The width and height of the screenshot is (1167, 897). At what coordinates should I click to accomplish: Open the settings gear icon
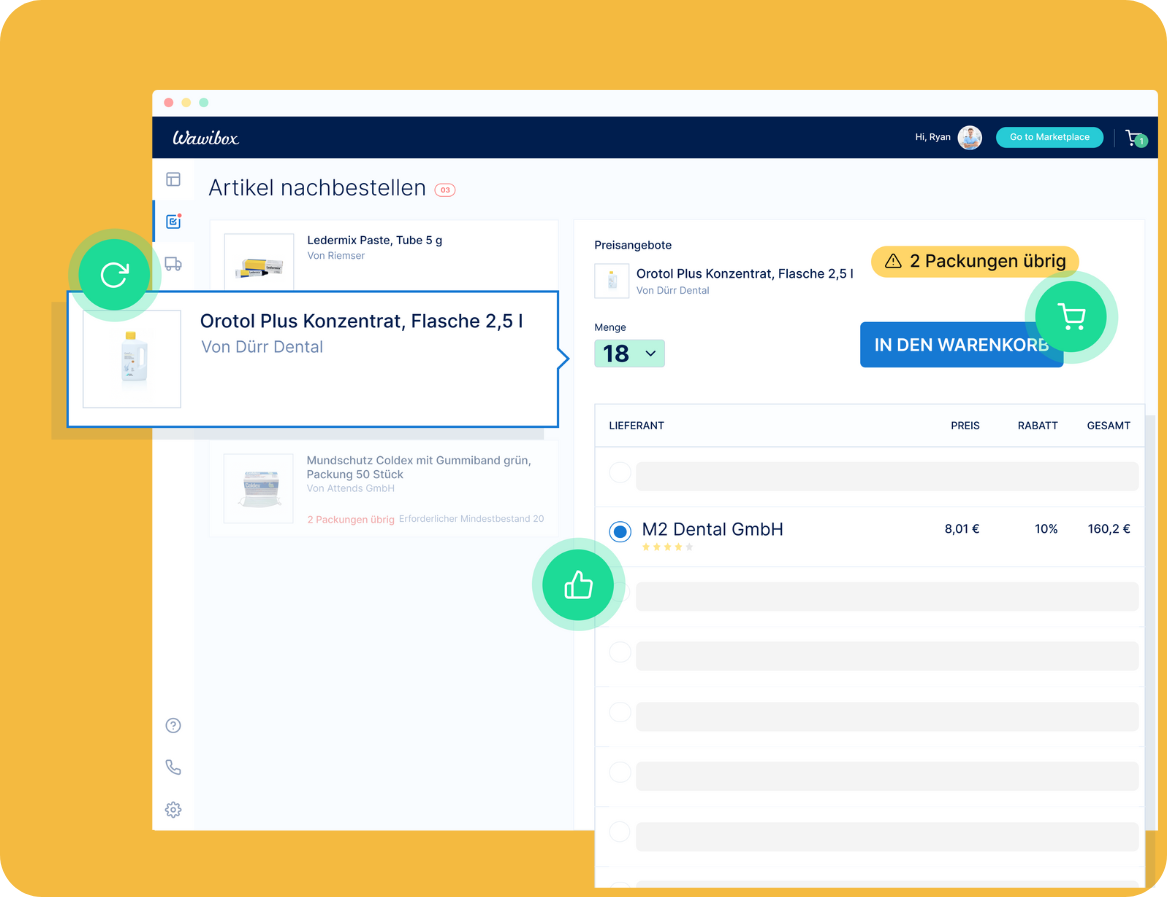pyautogui.click(x=173, y=810)
